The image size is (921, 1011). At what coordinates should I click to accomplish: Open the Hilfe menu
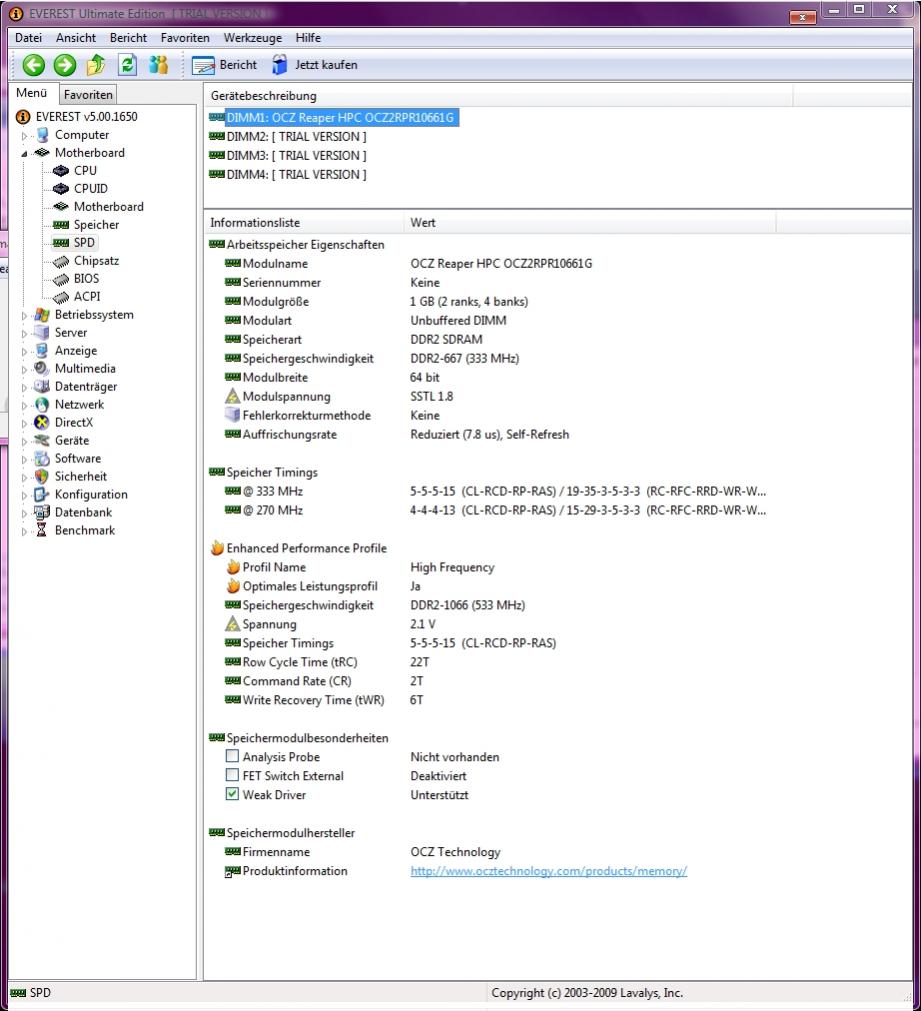[x=308, y=37]
